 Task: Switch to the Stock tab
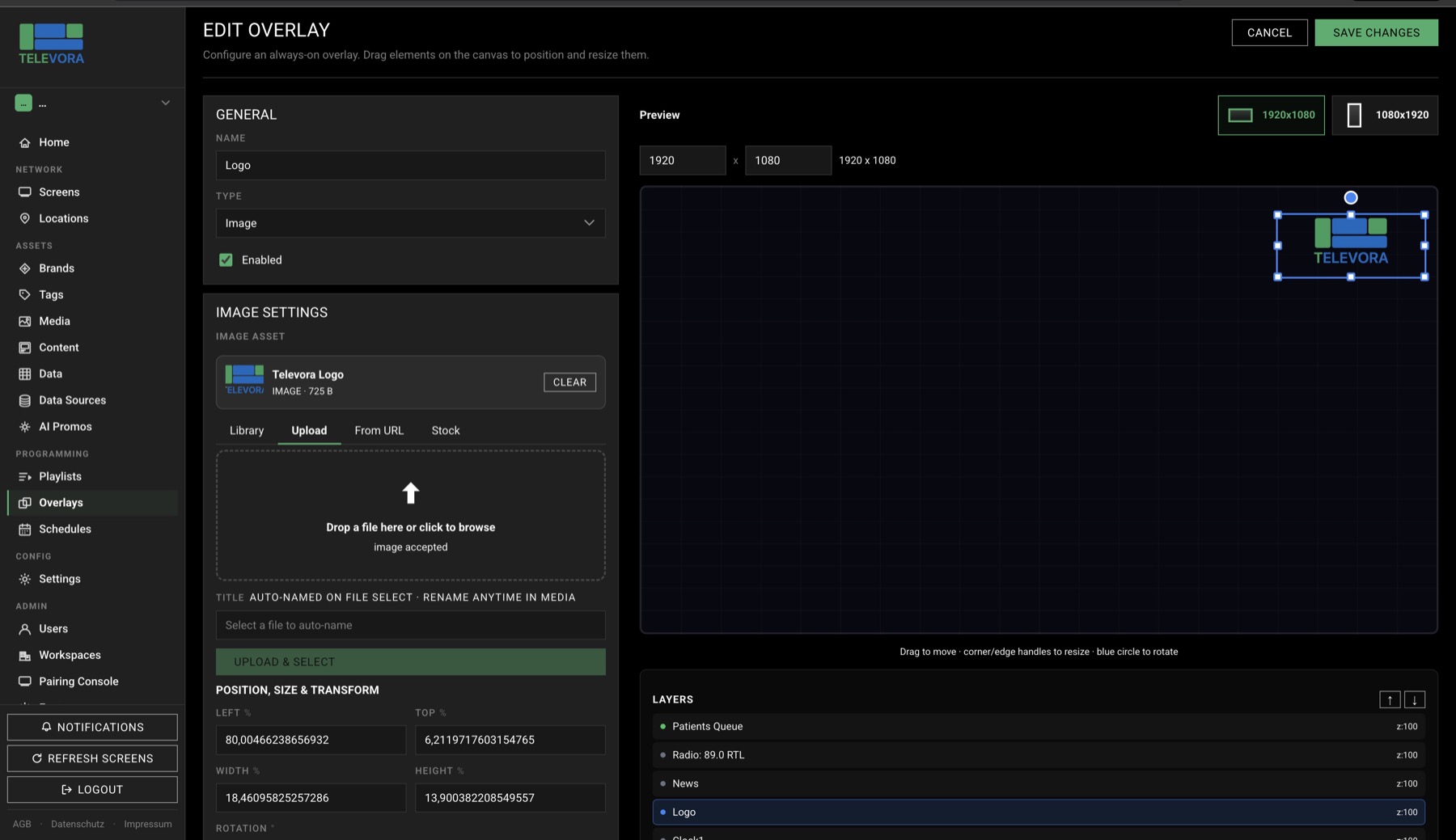click(446, 431)
